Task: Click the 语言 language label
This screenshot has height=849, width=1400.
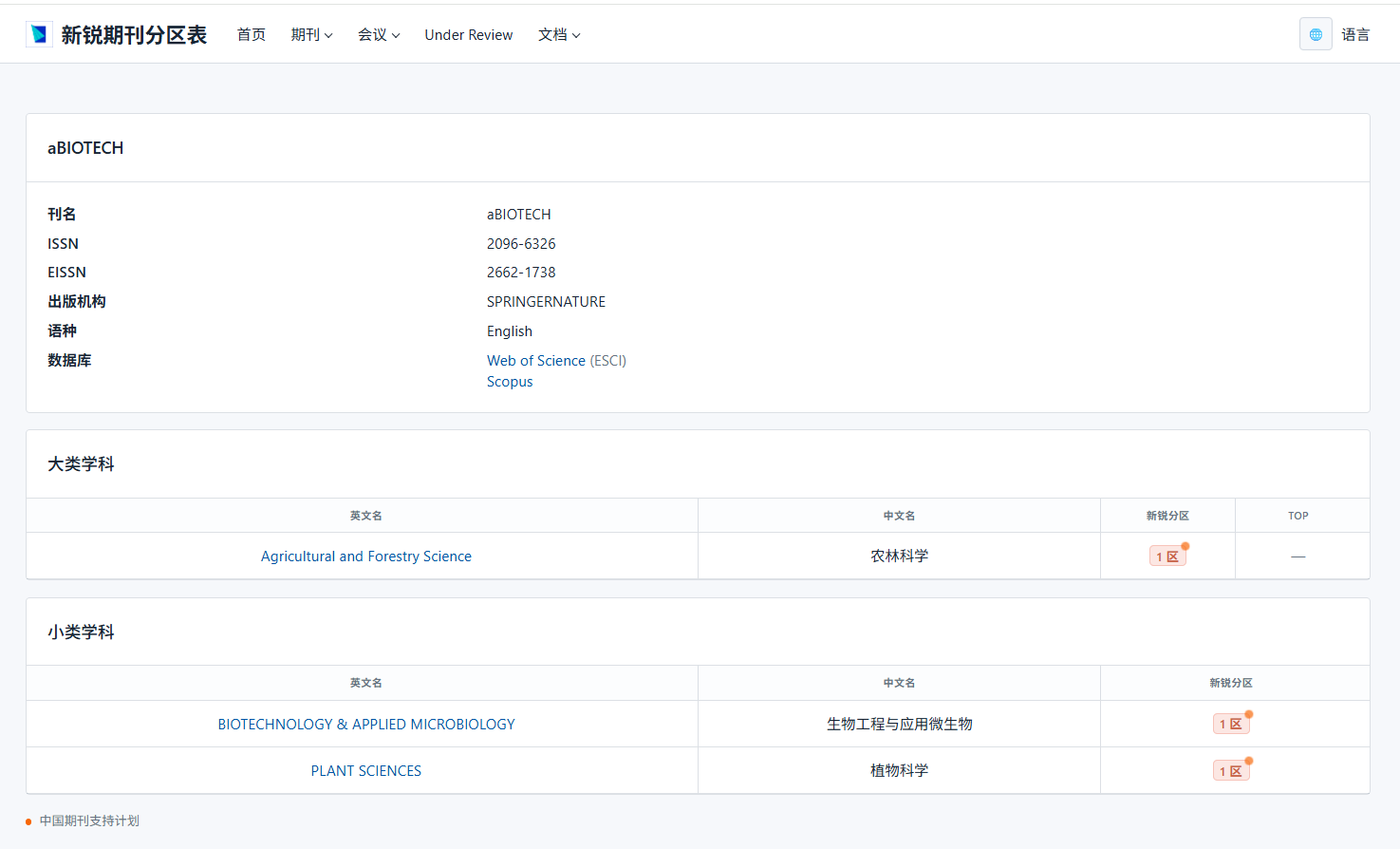Action: 1354,35
